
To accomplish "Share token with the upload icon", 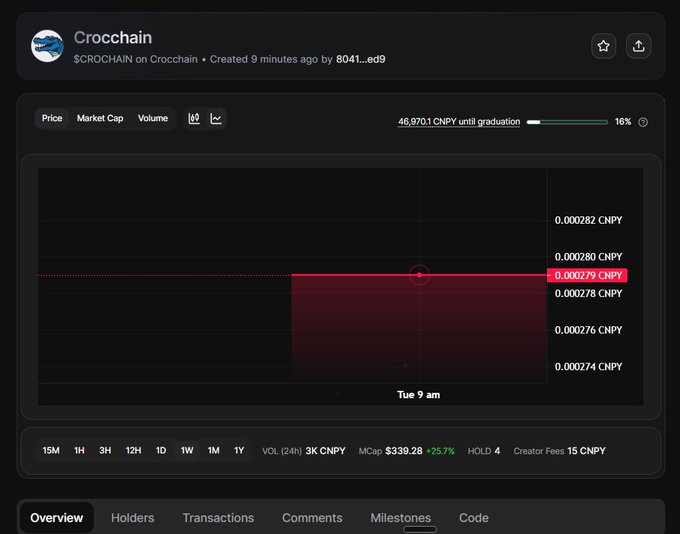I will (x=638, y=46).
